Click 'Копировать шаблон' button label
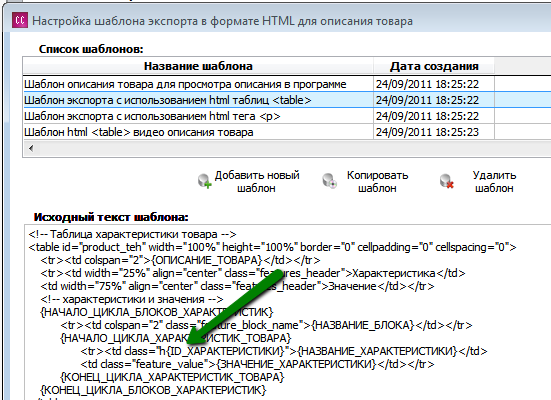Viewport: 551px width, 400px height. click(x=377, y=181)
